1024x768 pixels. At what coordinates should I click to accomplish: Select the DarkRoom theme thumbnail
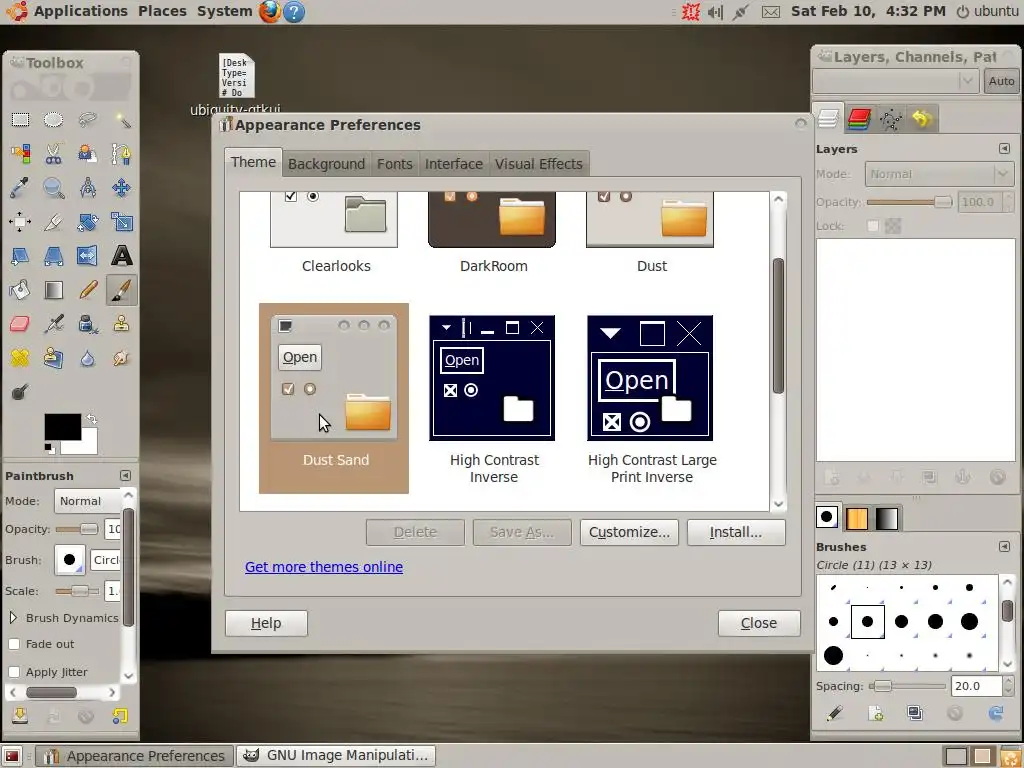[x=492, y=220]
